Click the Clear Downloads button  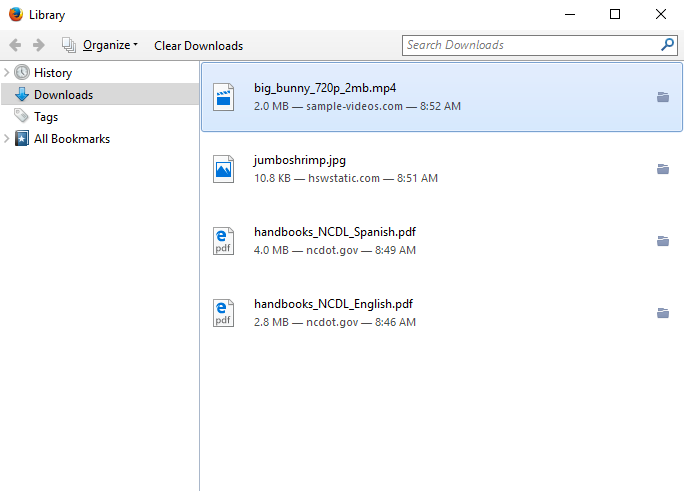(x=198, y=45)
